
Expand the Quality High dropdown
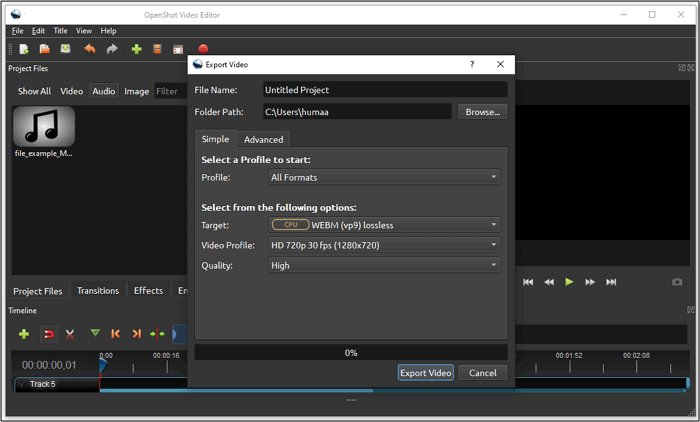tap(384, 265)
